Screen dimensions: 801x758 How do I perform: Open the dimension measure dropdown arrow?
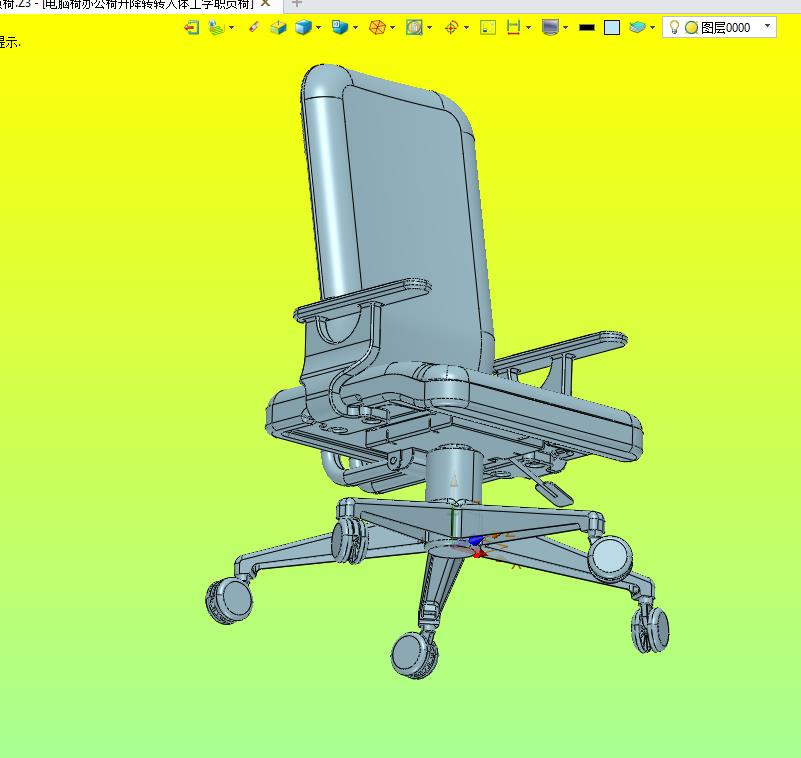click(528, 28)
